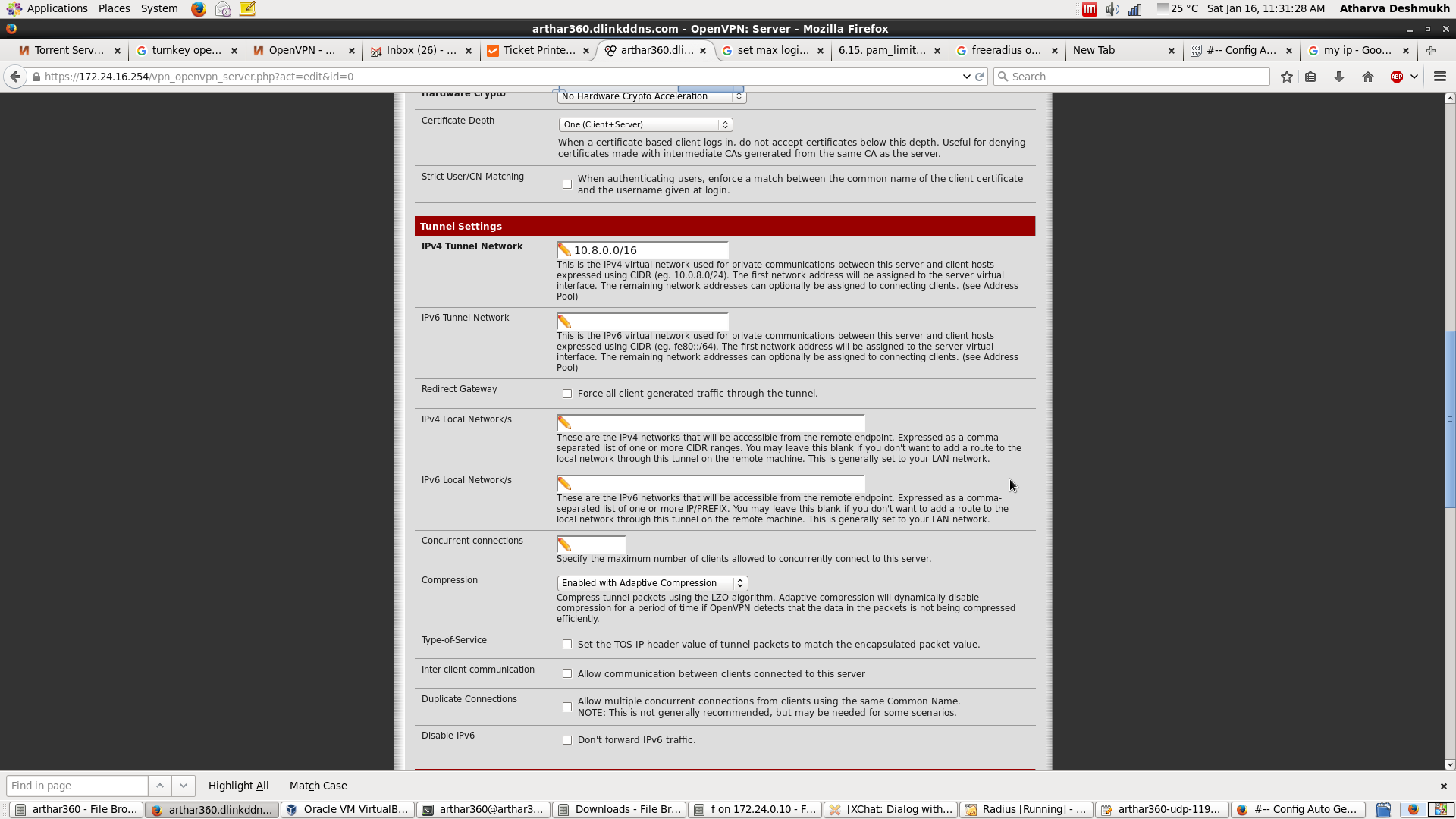
Task: Switch to 6.15. pam_limit... tab
Action: tap(889, 50)
